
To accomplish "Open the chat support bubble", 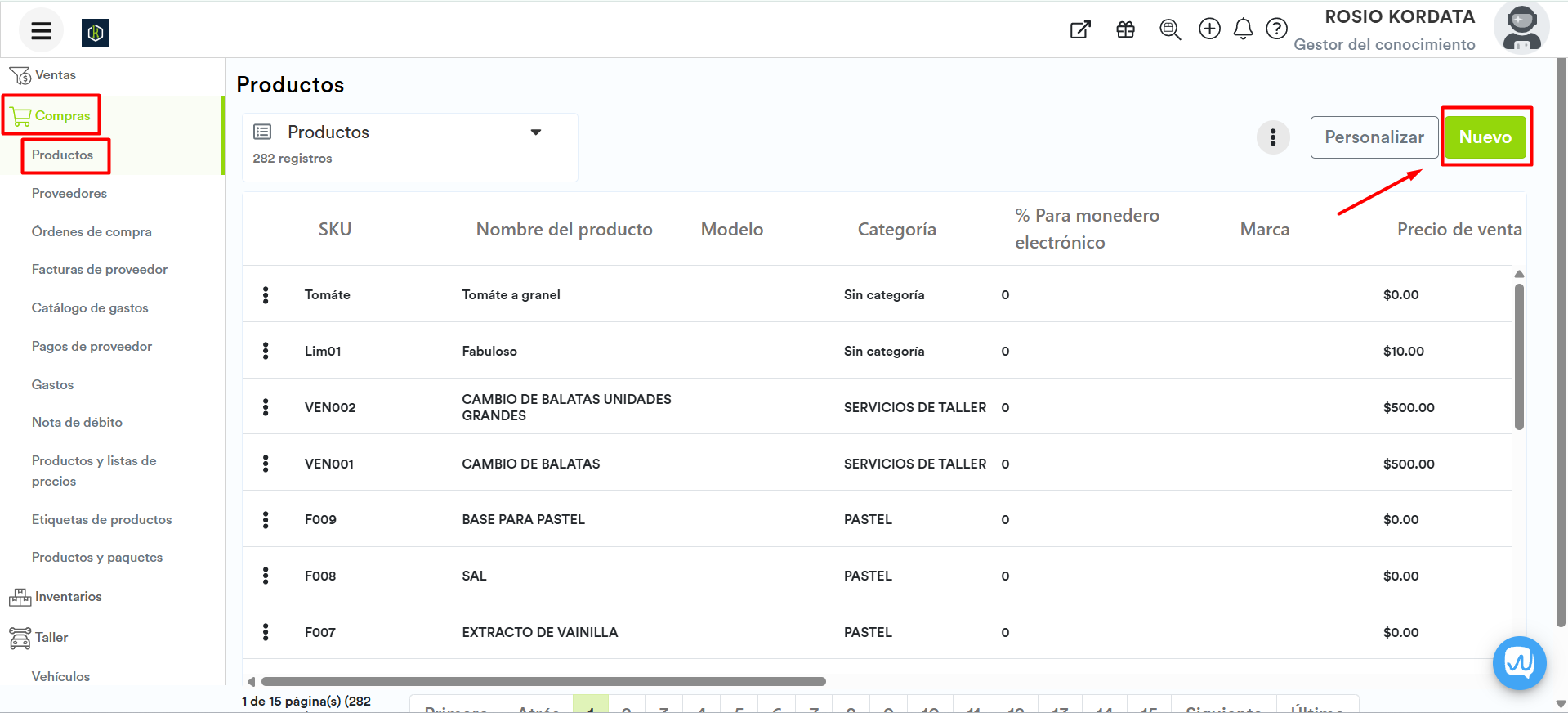I will coord(1519,662).
